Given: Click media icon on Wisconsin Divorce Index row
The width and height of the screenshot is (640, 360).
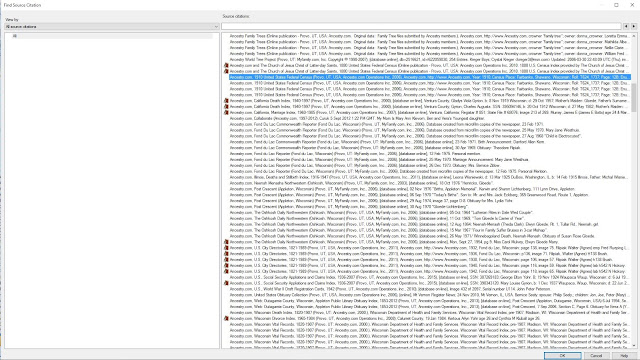Looking at the screenshot, I should pyautogui.click(x=226, y=318).
